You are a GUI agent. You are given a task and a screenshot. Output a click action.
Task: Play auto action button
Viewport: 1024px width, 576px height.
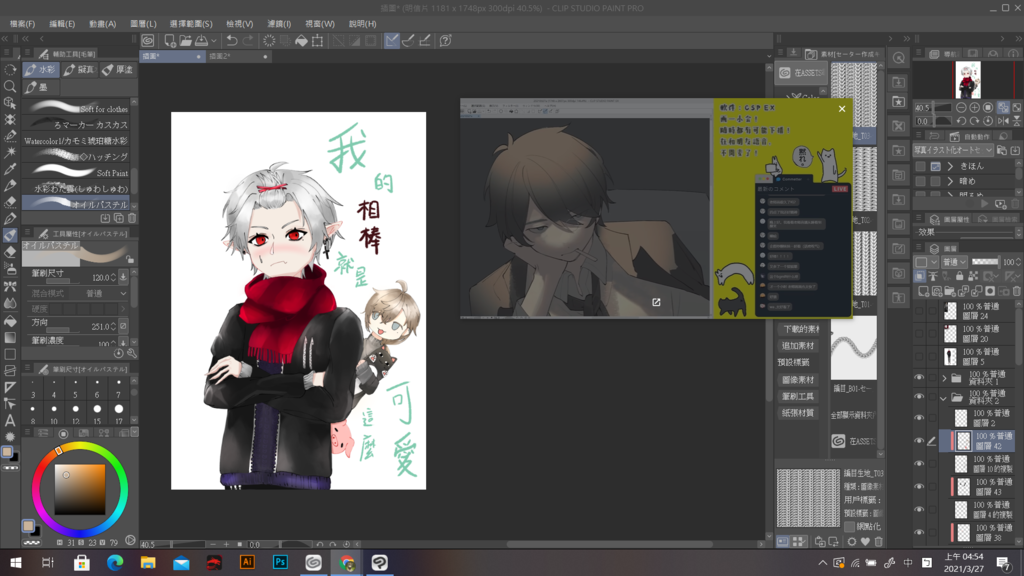[985, 204]
